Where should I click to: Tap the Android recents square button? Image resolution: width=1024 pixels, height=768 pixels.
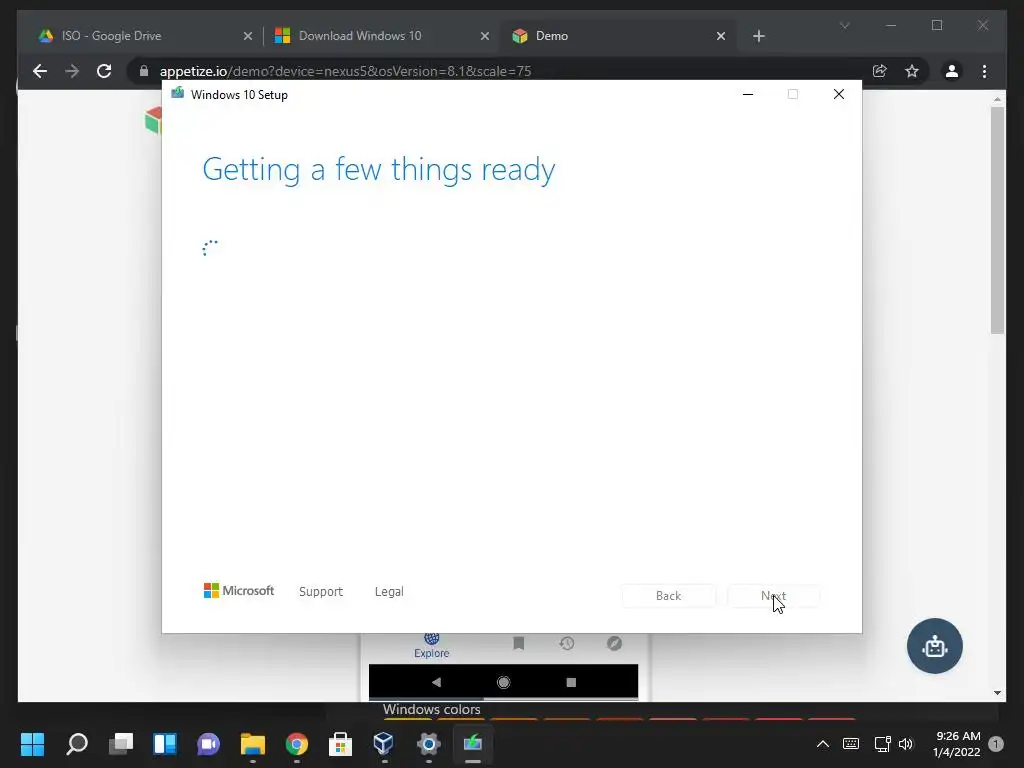pos(571,682)
